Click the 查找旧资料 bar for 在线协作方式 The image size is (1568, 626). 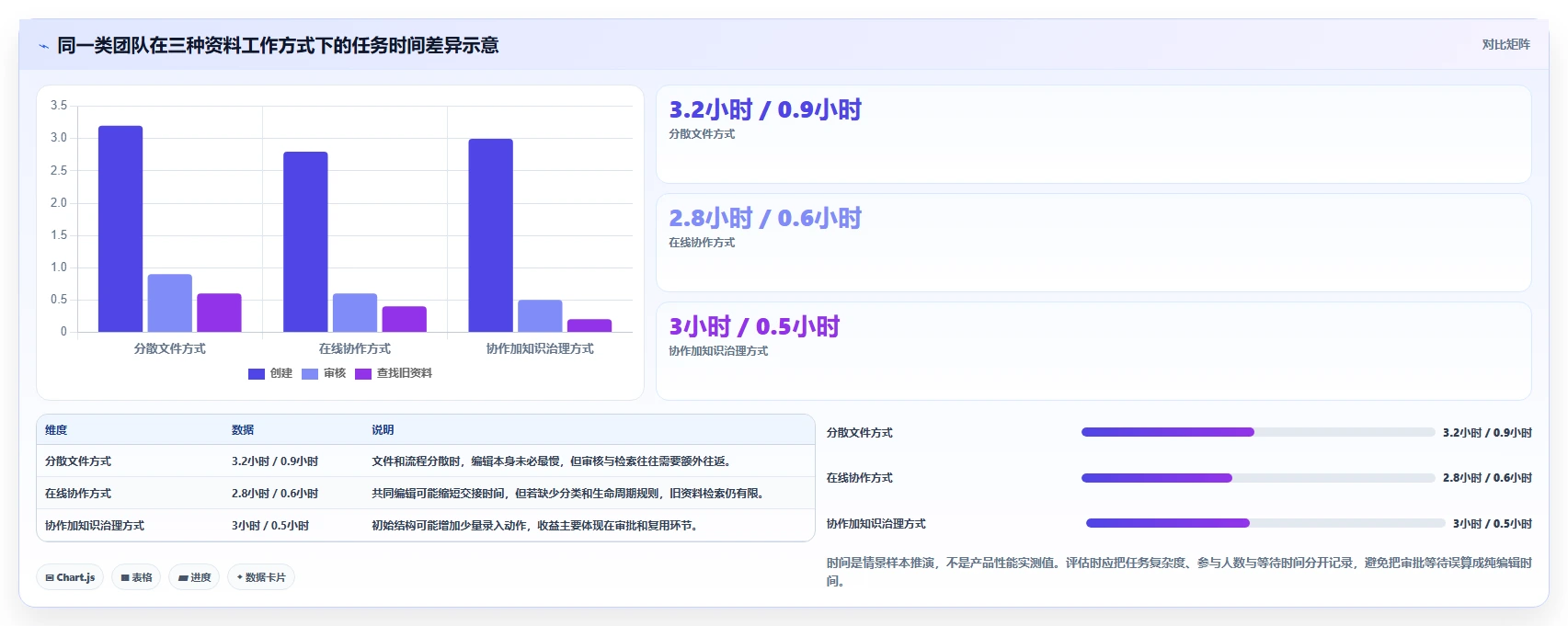(405, 319)
